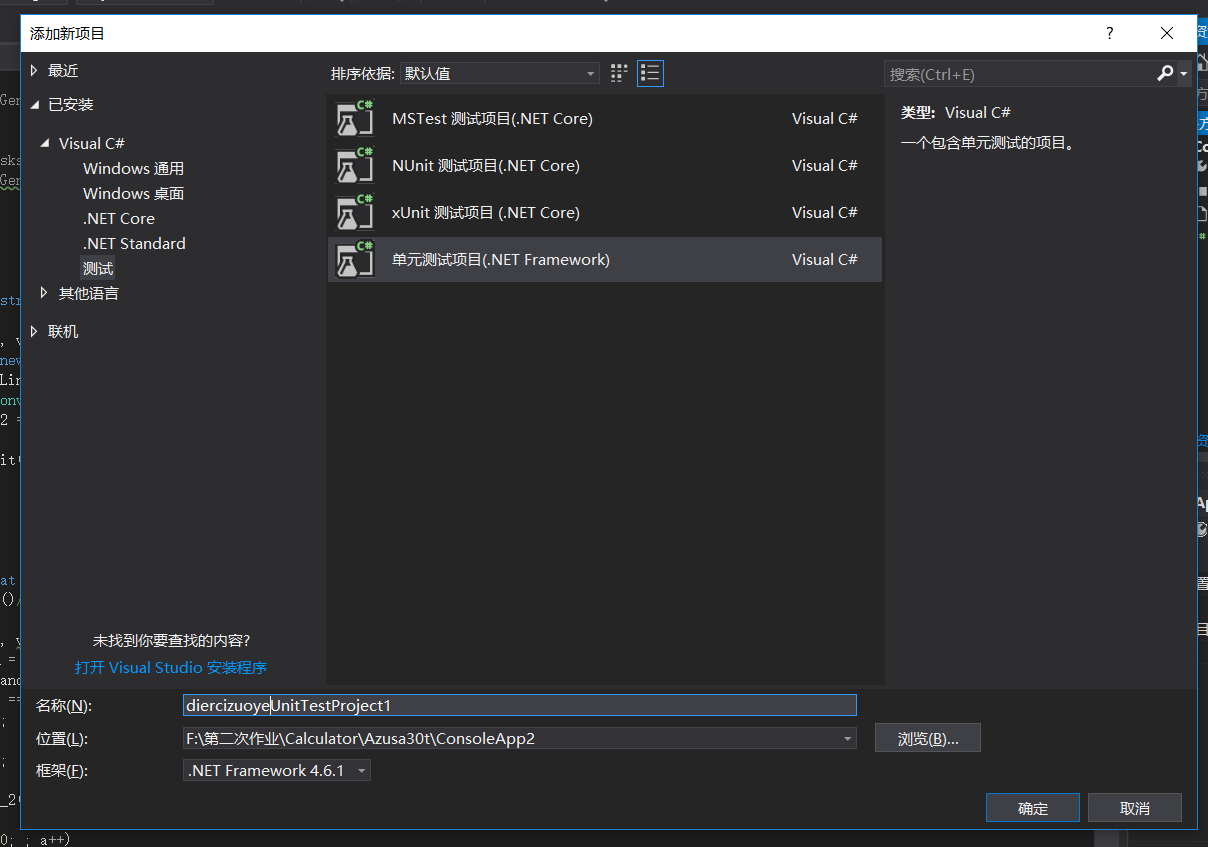Switch to medium icons list view
This screenshot has width=1208, height=847.
[650, 73]
